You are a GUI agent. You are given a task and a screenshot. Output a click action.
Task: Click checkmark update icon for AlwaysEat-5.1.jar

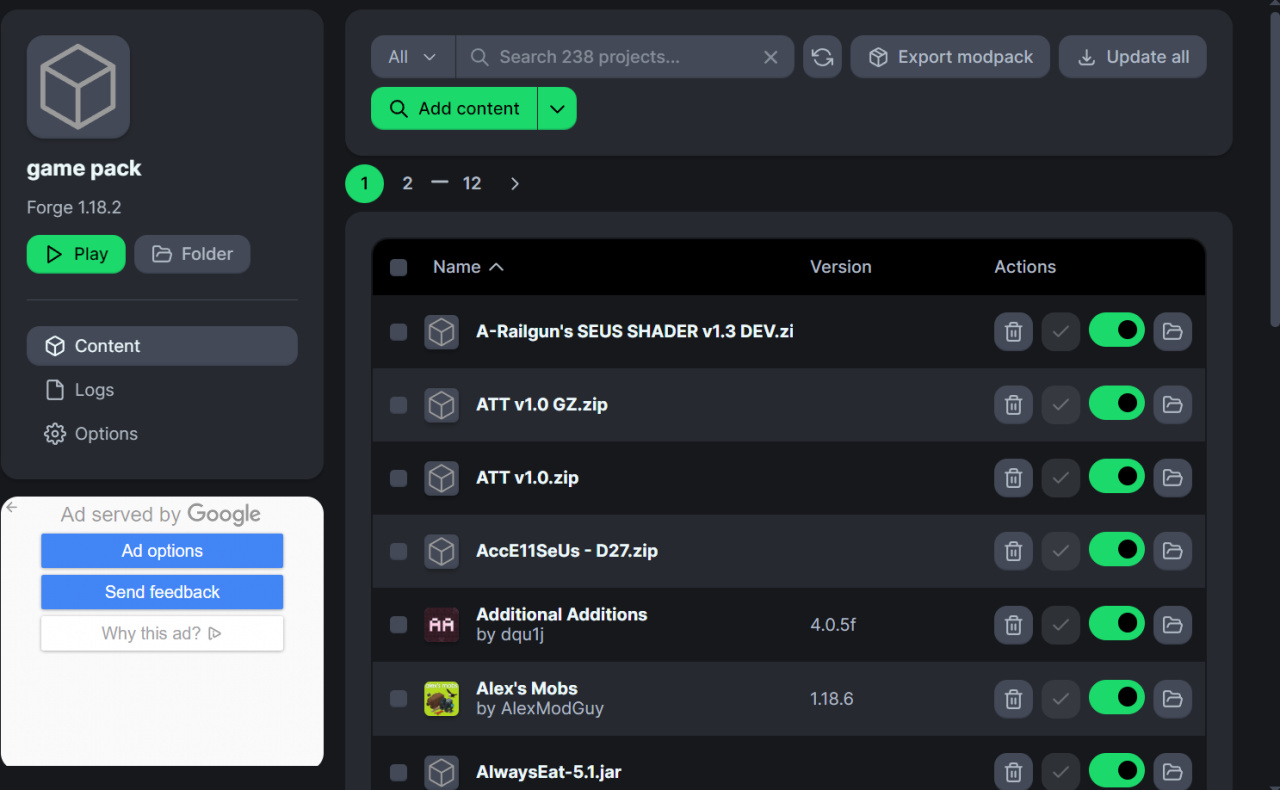(1061, 772)
